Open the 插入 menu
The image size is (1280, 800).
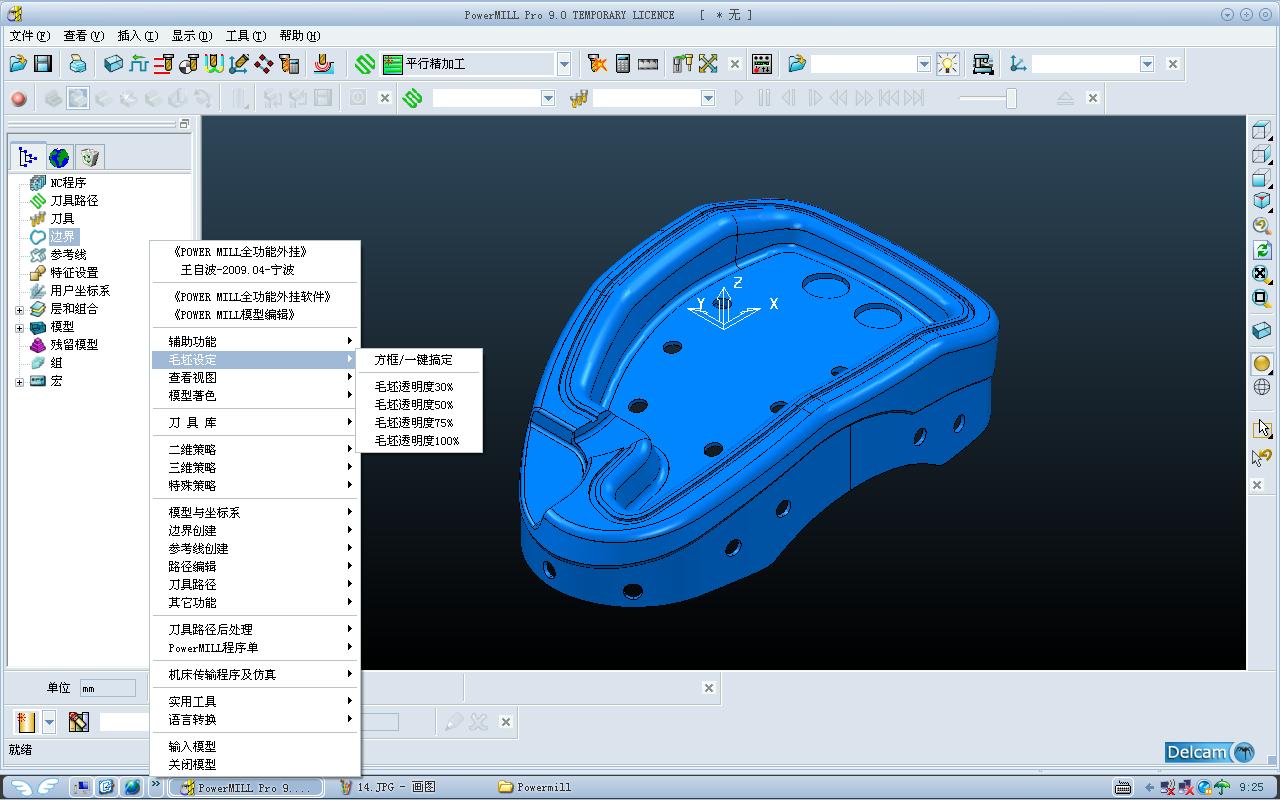137,36
